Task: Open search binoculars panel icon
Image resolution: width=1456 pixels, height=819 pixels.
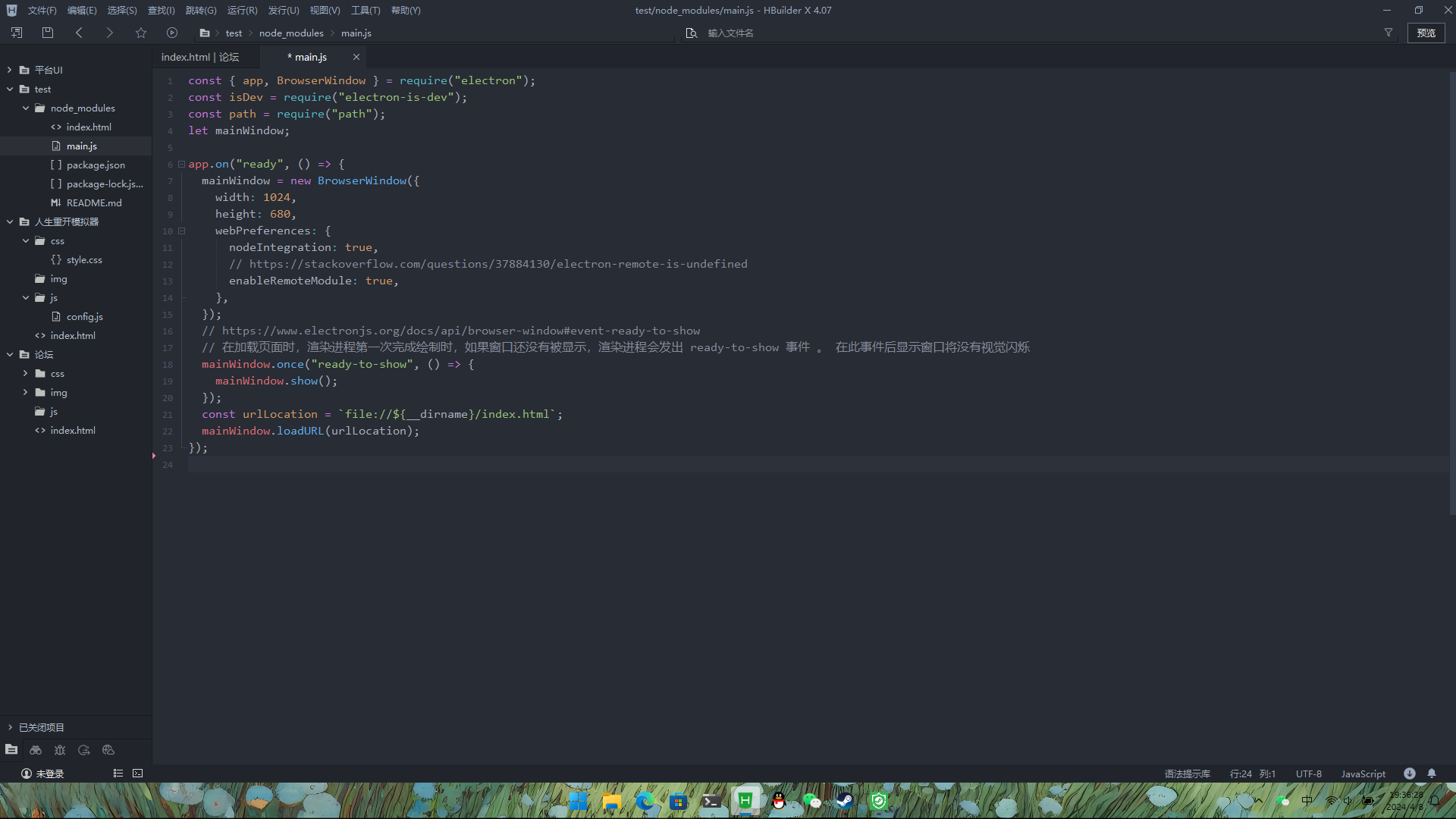Action: (x=36, y=749)
